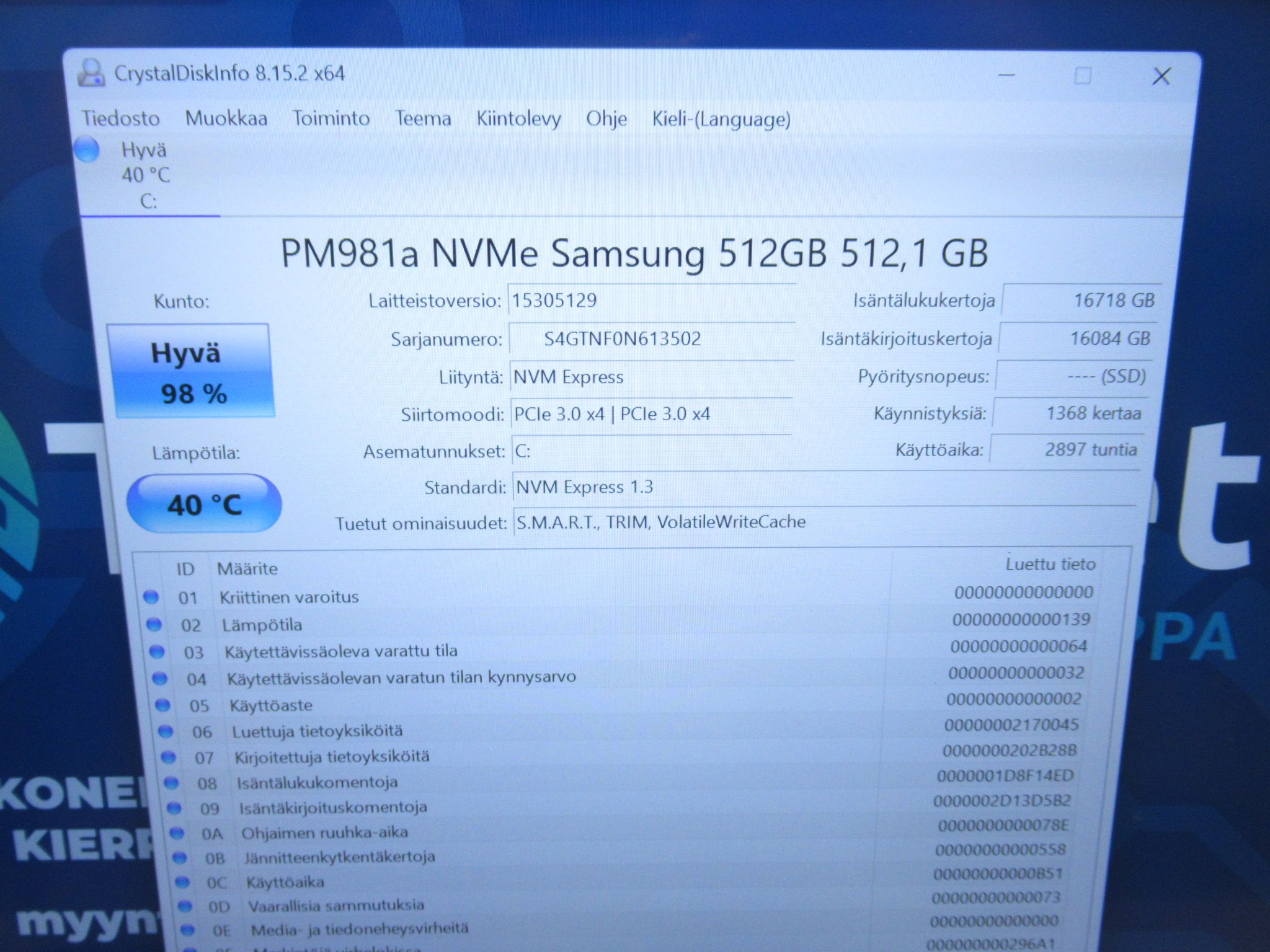Viewport: 1270px width, 952px height.
Task: Open the Teema menu
Action: tap(424, 118)
